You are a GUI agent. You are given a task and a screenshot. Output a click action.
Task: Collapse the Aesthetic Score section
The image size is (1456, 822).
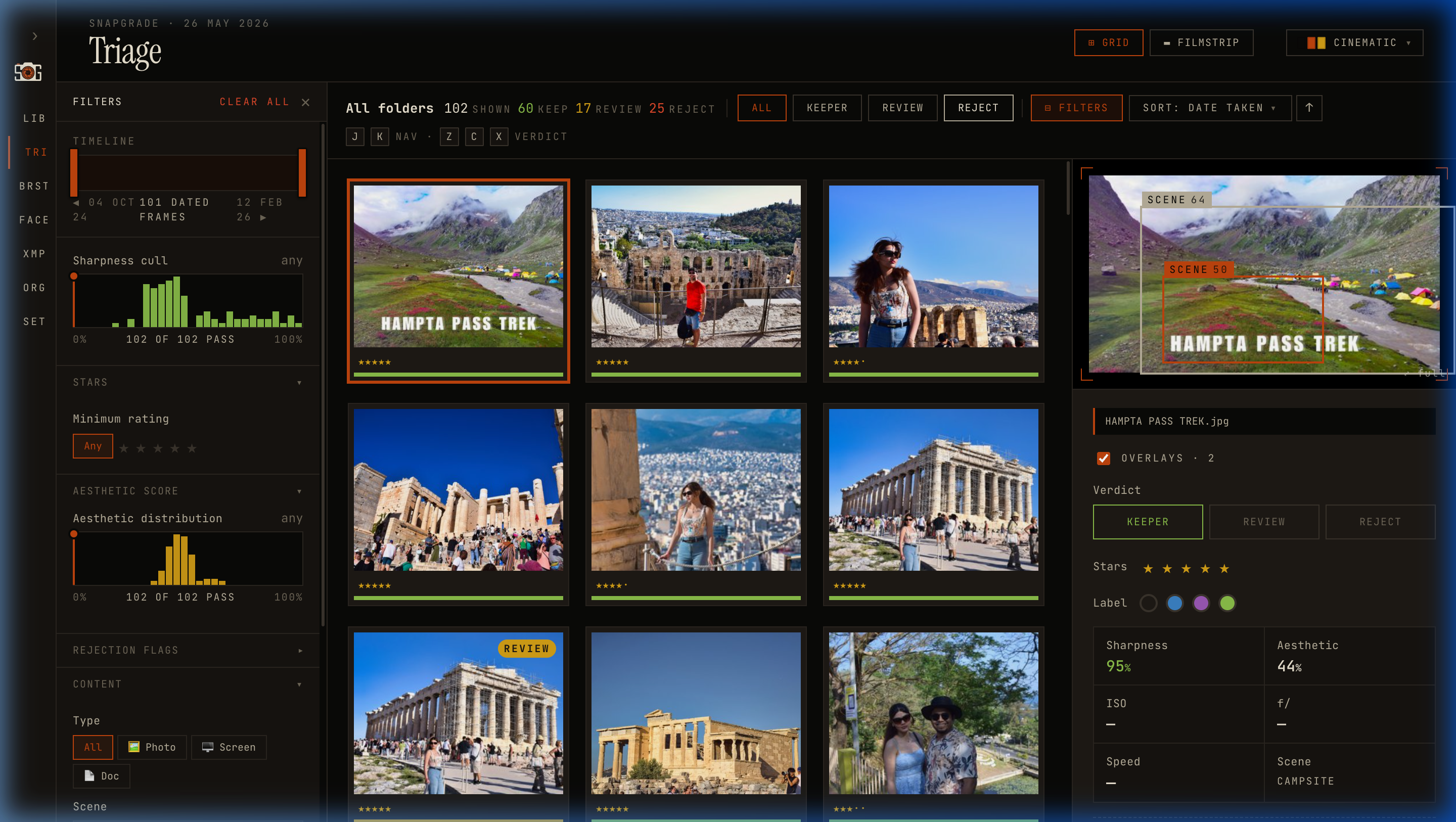(188, 491)
